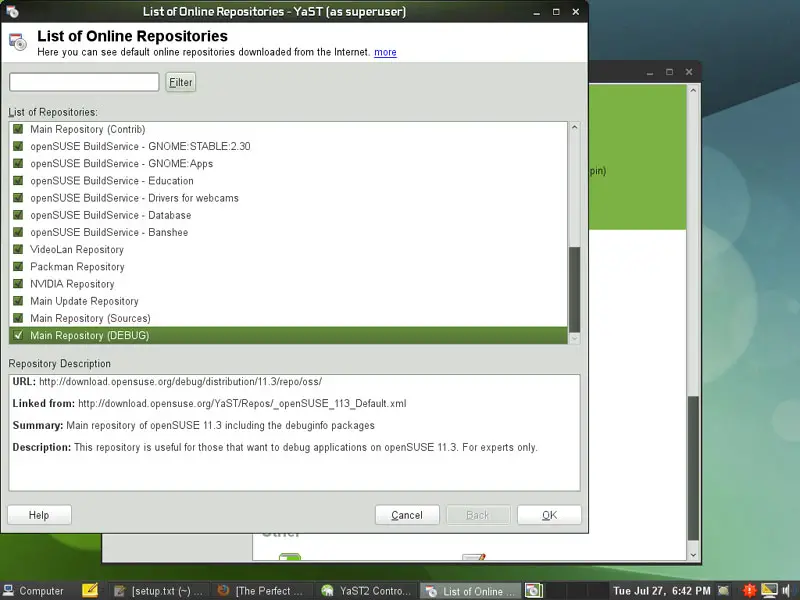Click the YaST title bar window icon

[12, 11]
